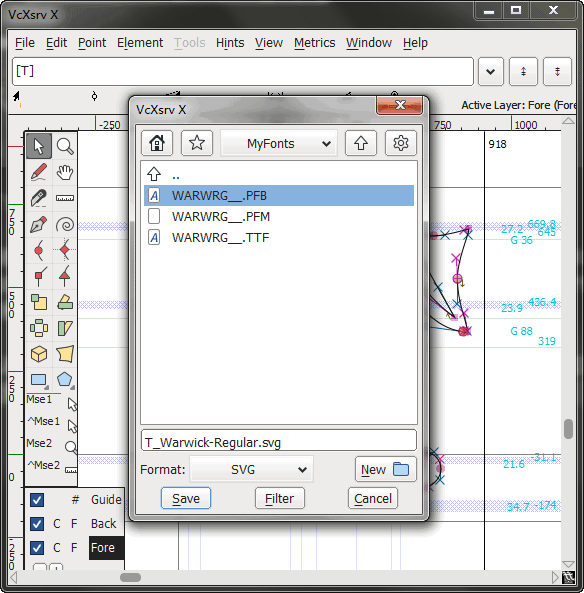
Task: Toggle Back layer visibility checkbox
Action: (x=37, y=524)
